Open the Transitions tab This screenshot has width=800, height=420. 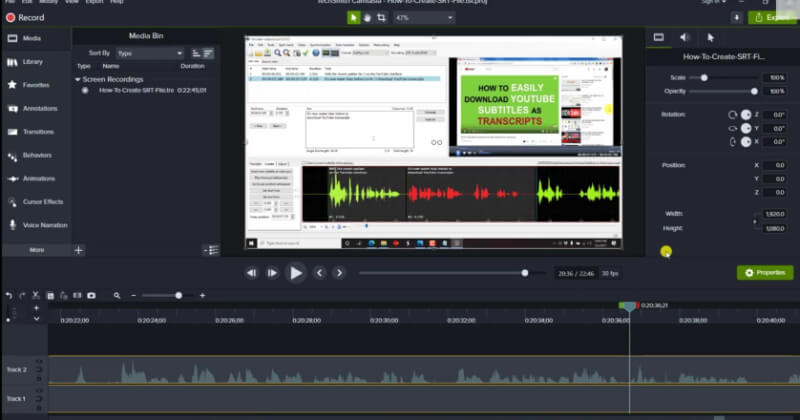point(36,132)
